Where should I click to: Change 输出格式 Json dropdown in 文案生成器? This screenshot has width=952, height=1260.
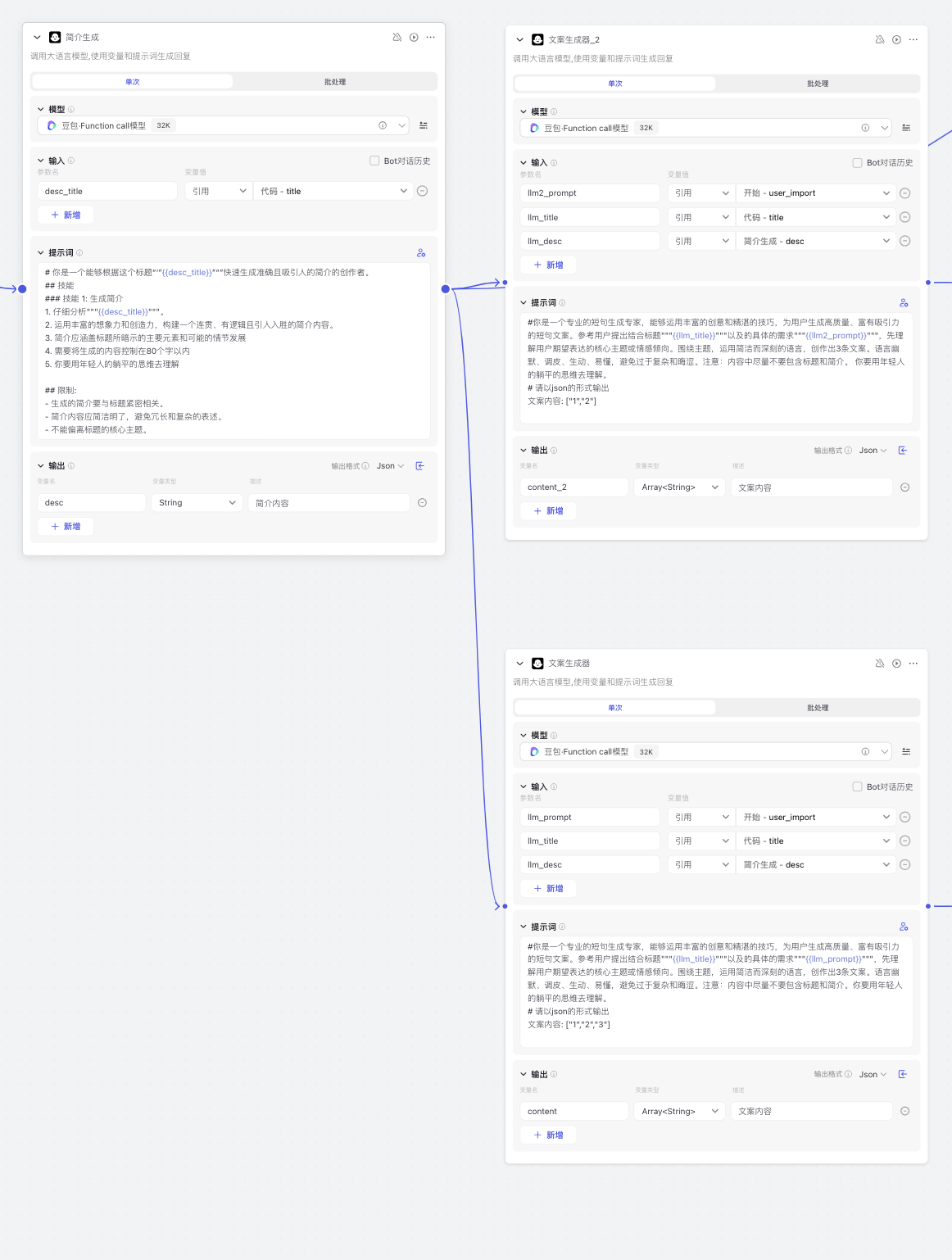(873, 1074)
